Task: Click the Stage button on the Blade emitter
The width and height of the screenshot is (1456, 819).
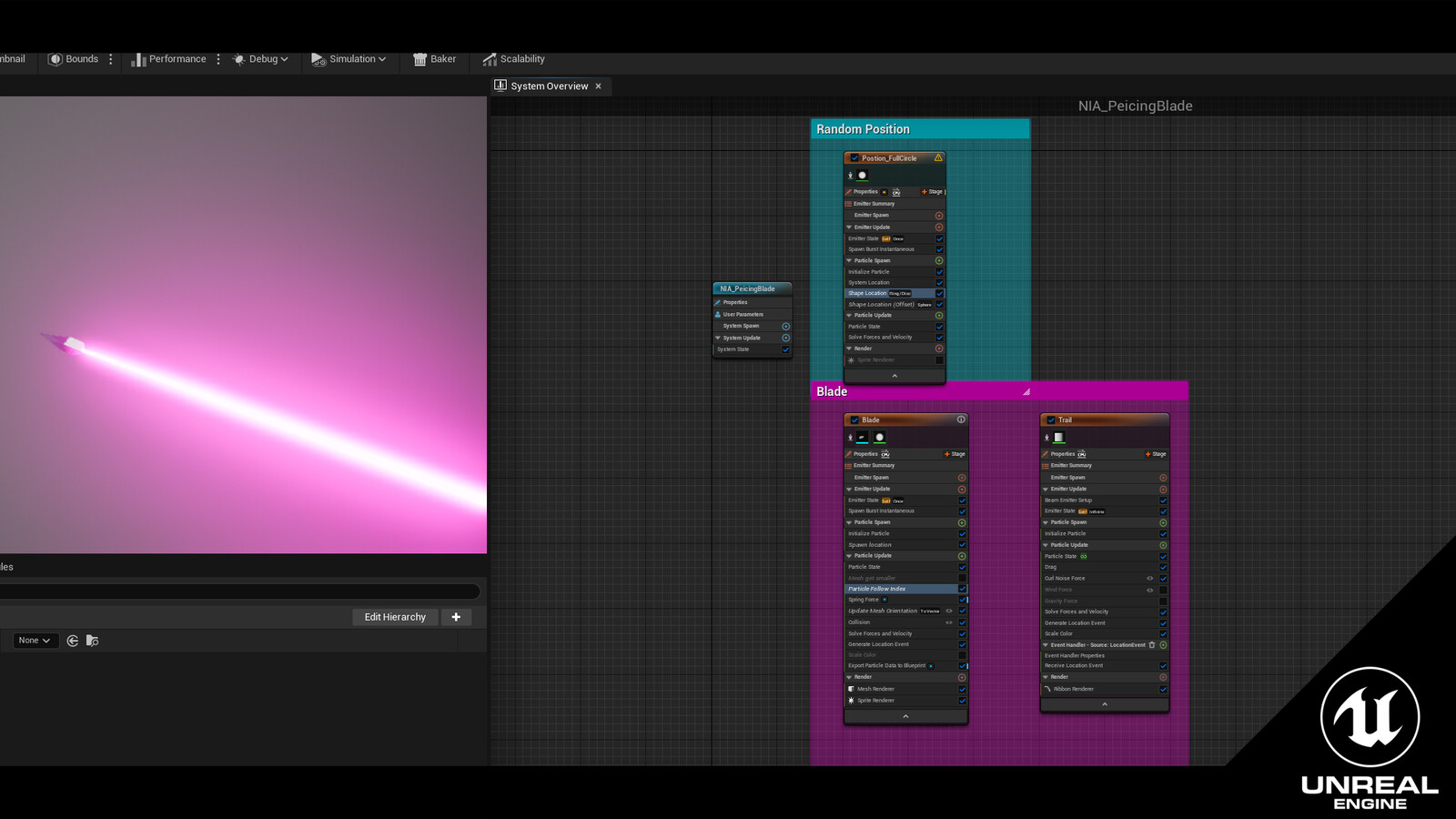Action: [x=954, y=454]
